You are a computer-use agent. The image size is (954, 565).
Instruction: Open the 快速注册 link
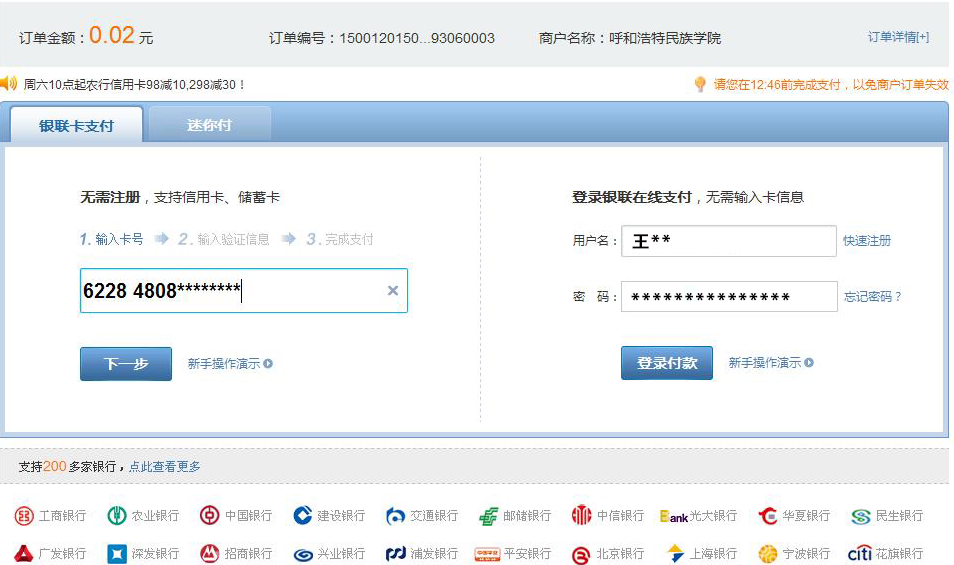pos(867,241)
